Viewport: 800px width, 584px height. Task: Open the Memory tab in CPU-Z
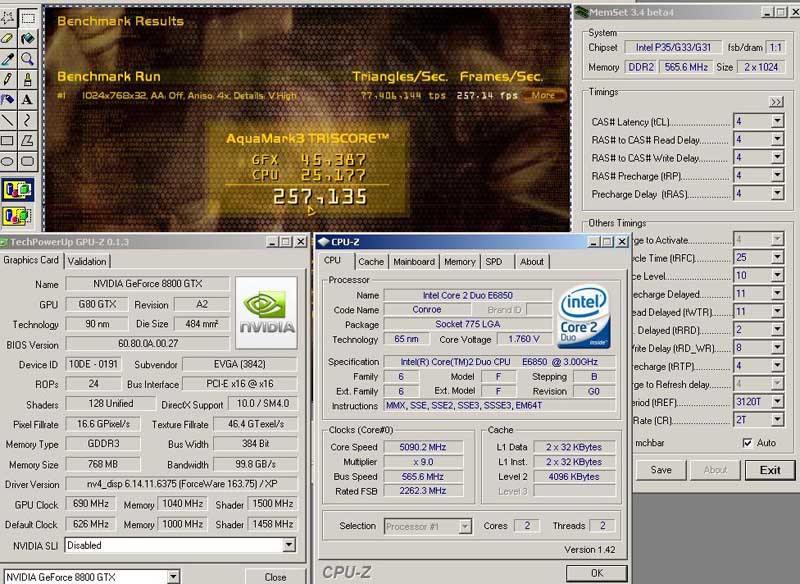point(459,262)
